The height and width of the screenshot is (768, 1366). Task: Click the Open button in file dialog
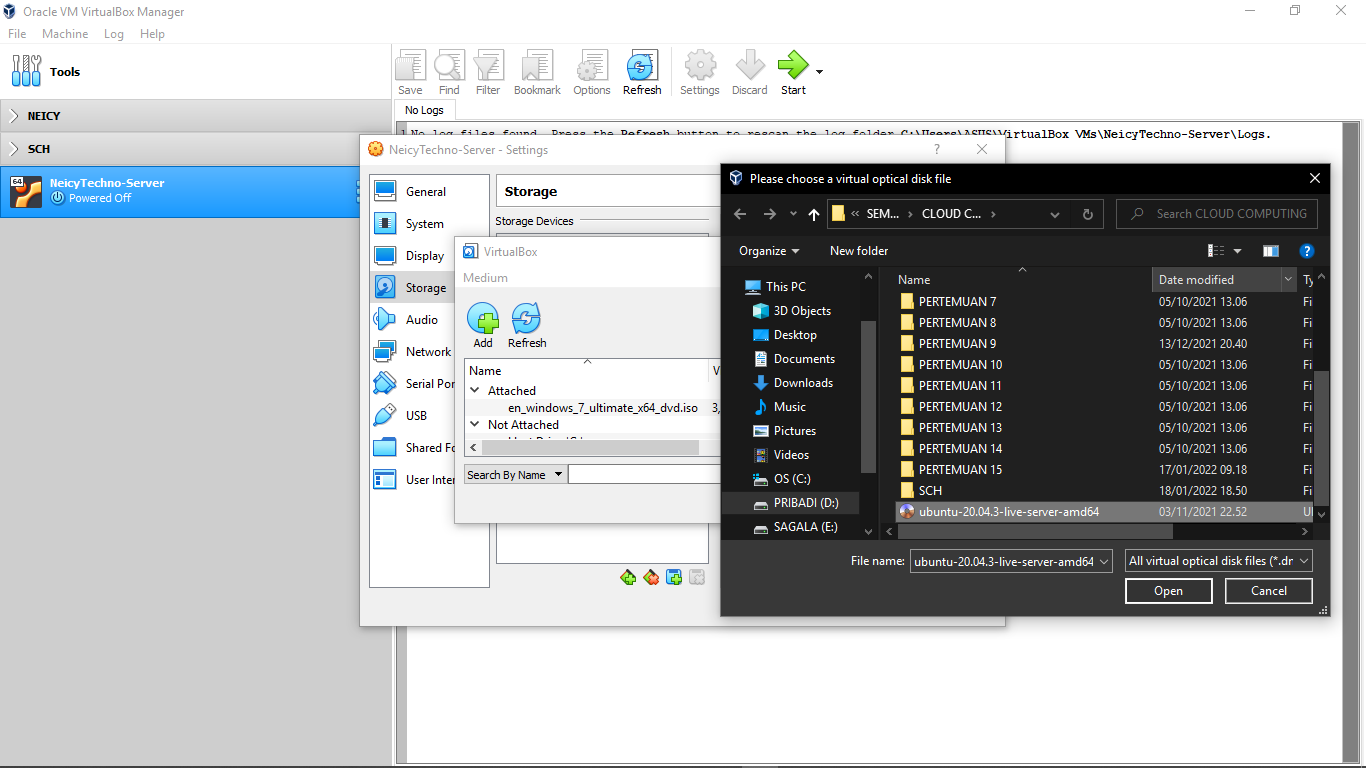pos(1169,591)
